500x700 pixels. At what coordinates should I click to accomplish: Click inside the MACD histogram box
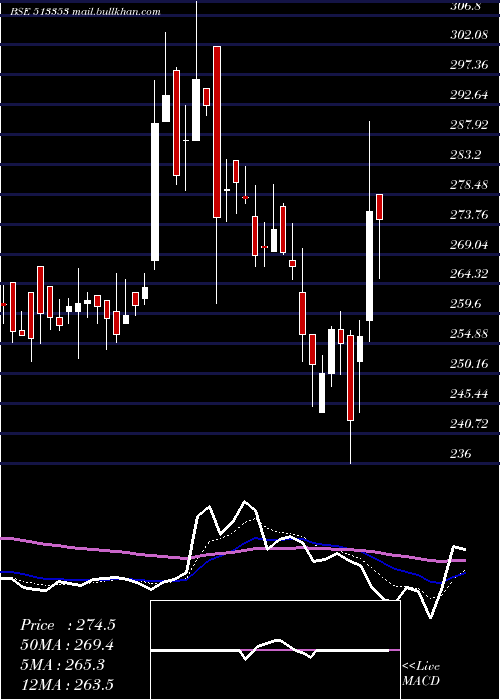coord(275,650)
